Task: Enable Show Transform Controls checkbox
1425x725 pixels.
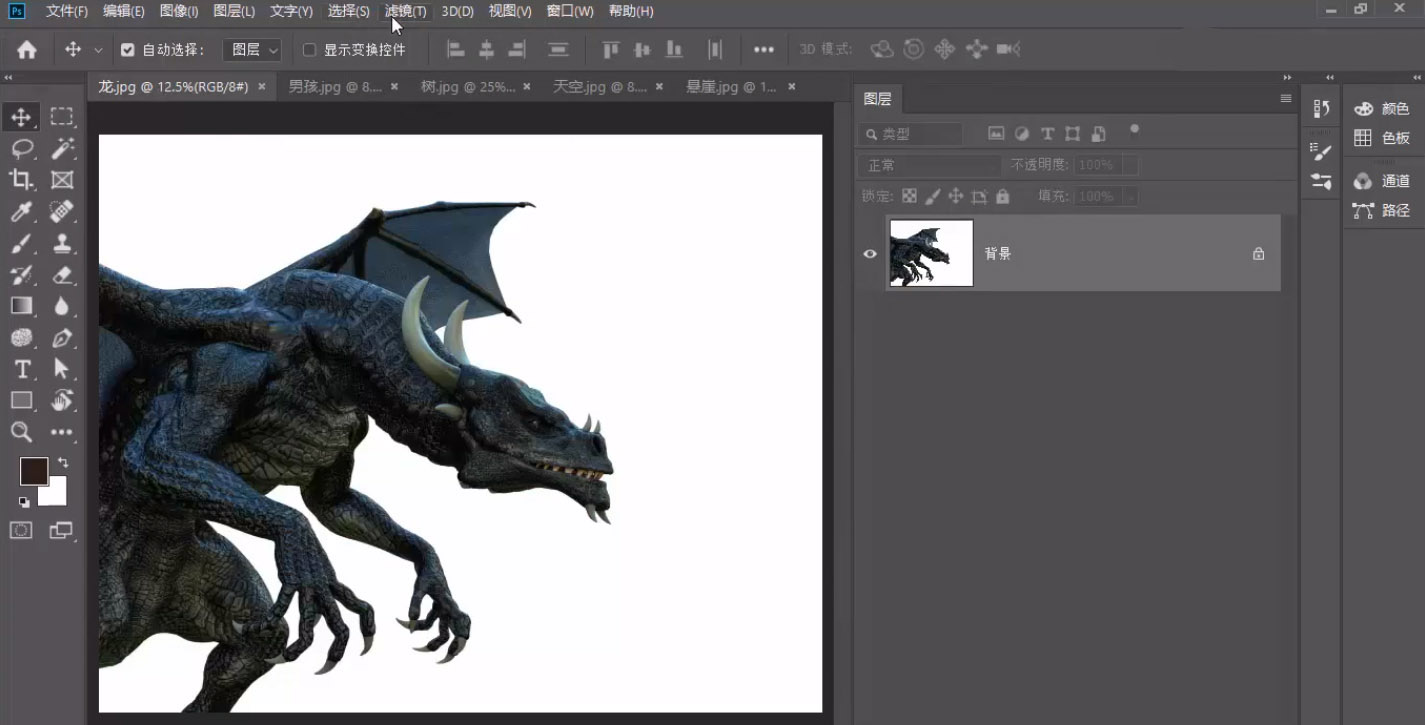Action: [x=309, y=50]
